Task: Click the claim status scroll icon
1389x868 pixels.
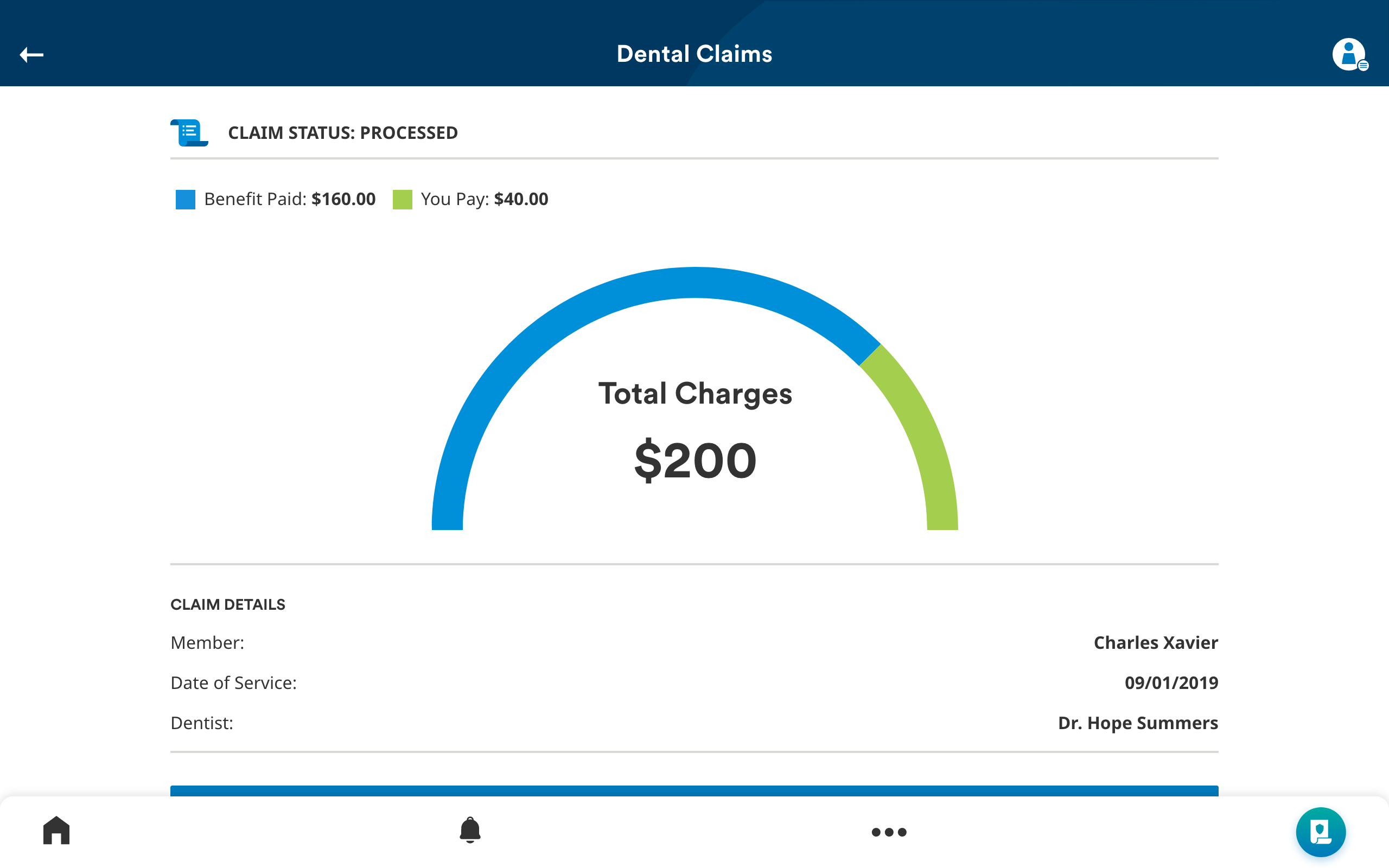Action: 189,132
